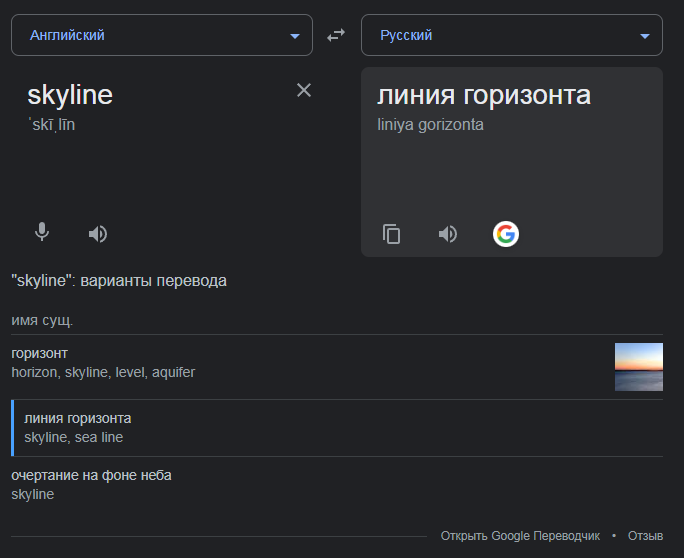The height and width of the screenshot is (558, 684).
Task: Open Google Переводчик link
Action: pos(520,536)
